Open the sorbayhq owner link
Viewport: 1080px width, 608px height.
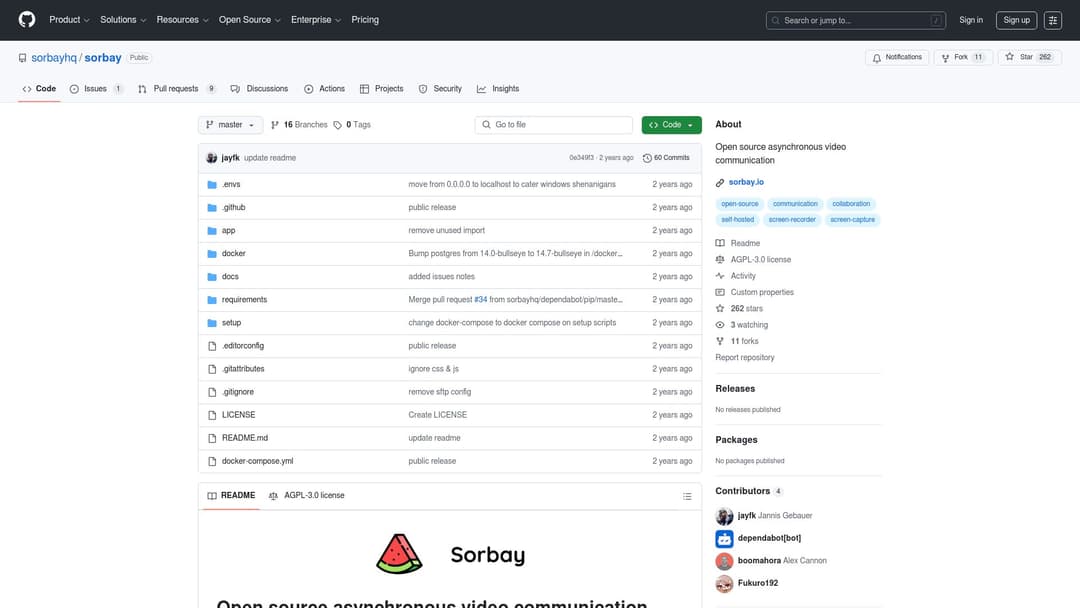(x=54, y=58)
